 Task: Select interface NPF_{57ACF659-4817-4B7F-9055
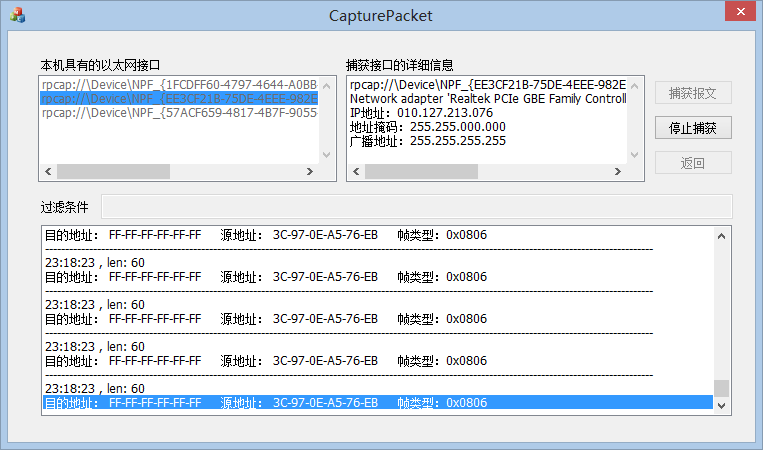pyautogui.click(x=179, y=113)
